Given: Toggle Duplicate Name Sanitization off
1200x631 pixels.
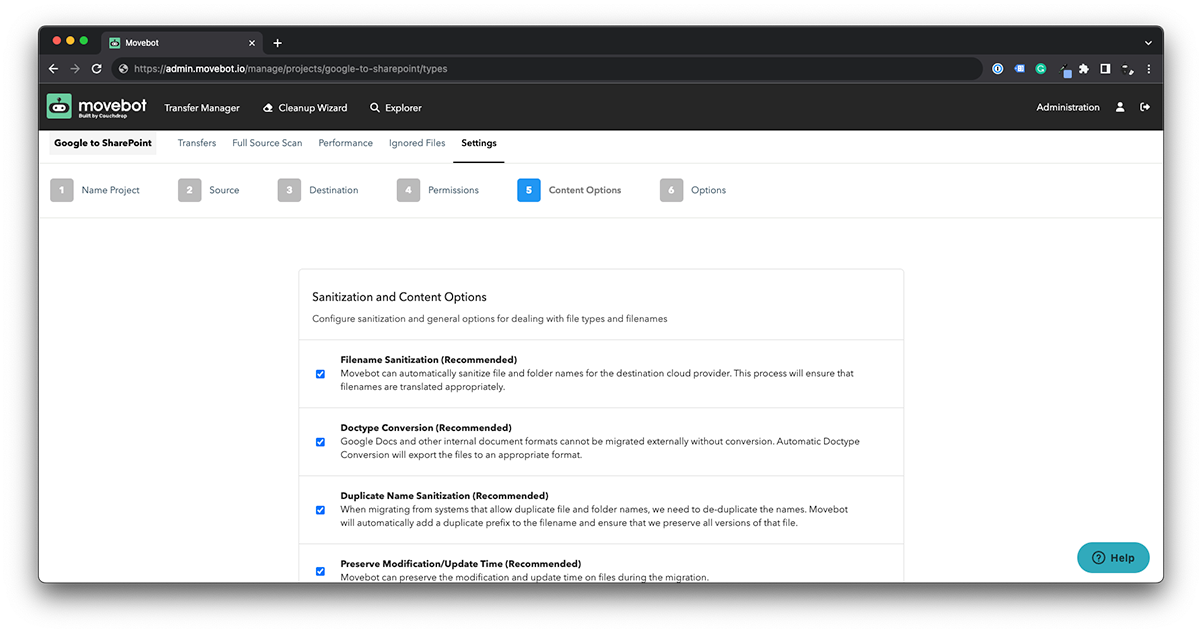Looking at the screenshot, I should pyautogui.click(x=320, y=510).
